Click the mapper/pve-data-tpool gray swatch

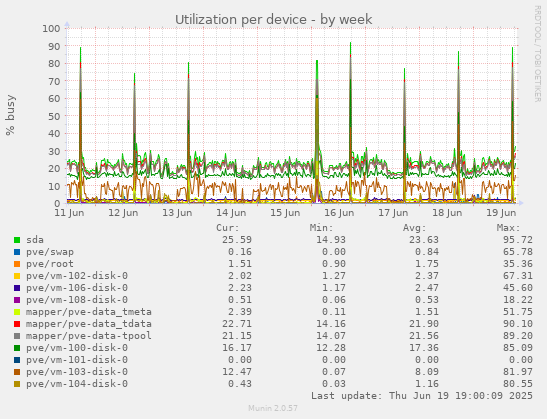point(17,336)
